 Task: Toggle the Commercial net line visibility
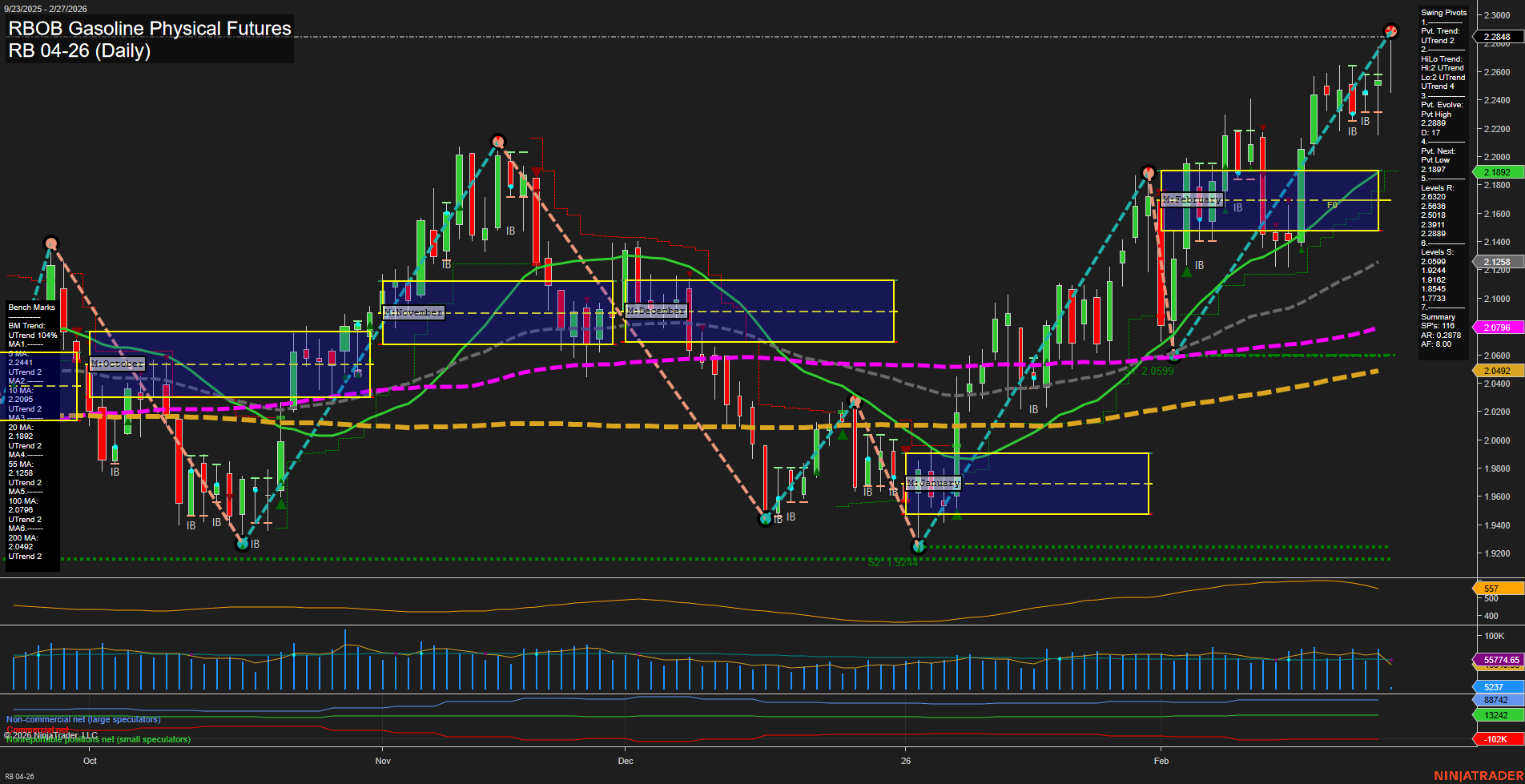(x=40, y=730)
